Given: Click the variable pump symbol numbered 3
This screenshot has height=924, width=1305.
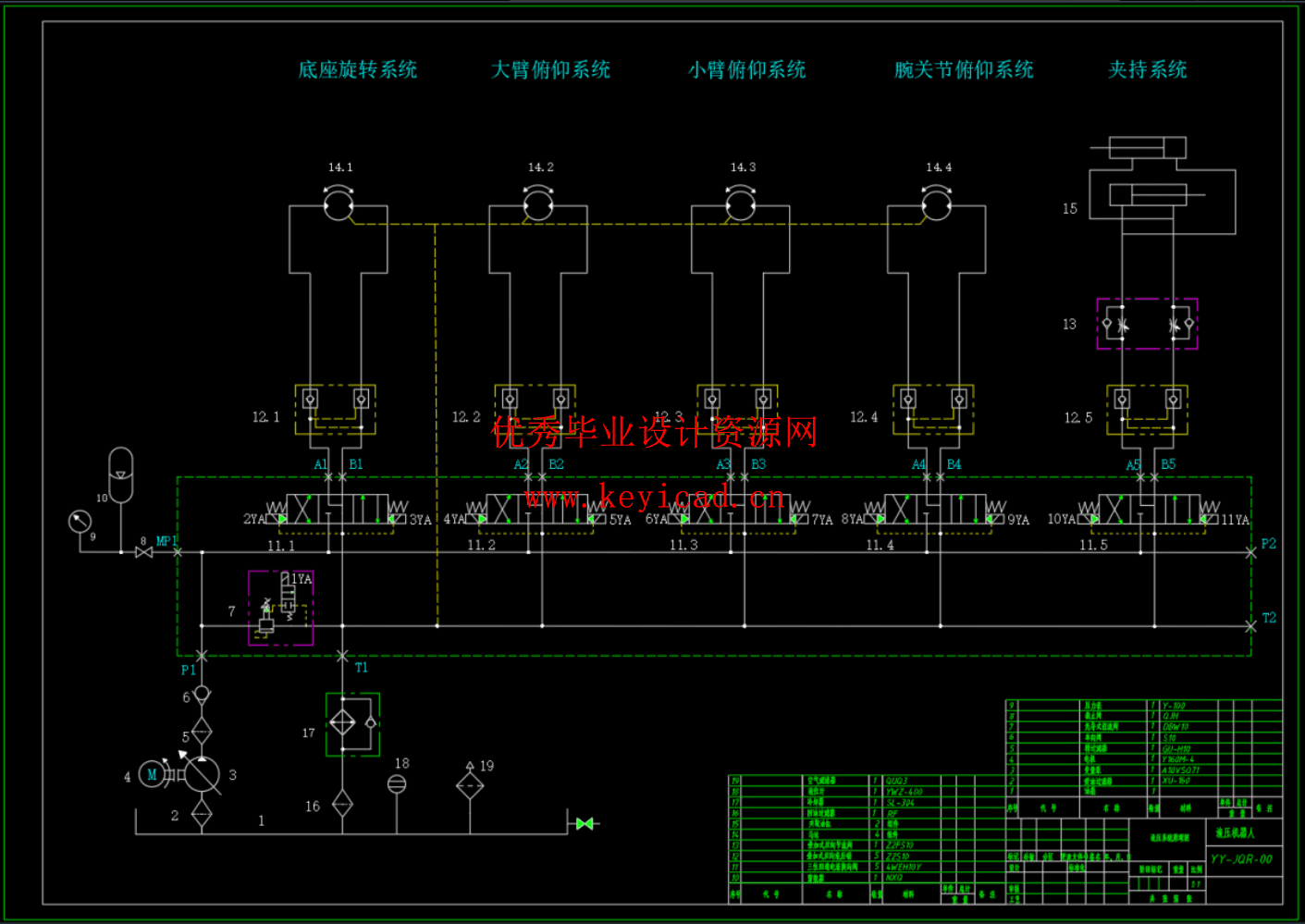Looking at the screenshot, I should pos(202,775).
